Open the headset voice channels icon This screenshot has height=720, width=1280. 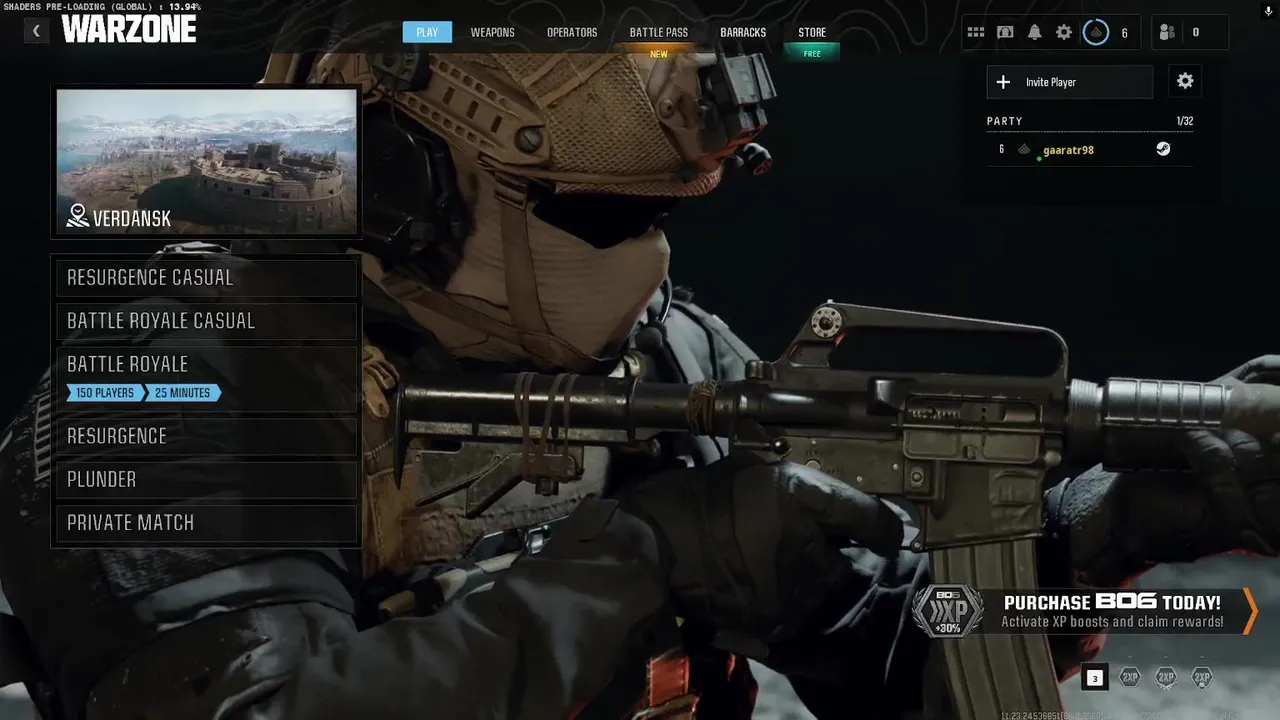tap(1005, 32)
